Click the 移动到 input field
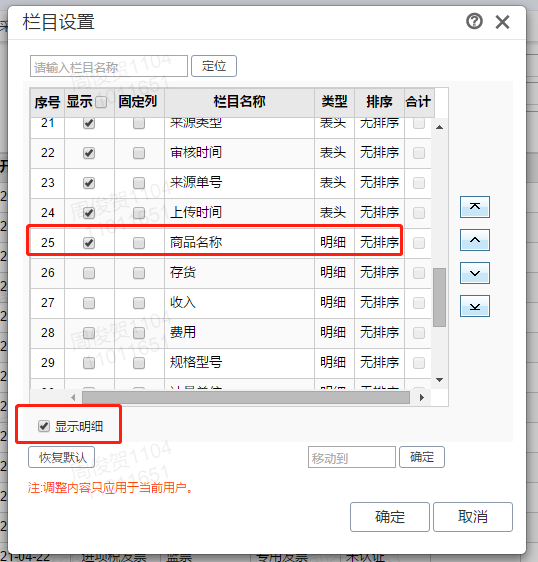Viewport: 538px width, 562px height. click(x=352, y=457)
